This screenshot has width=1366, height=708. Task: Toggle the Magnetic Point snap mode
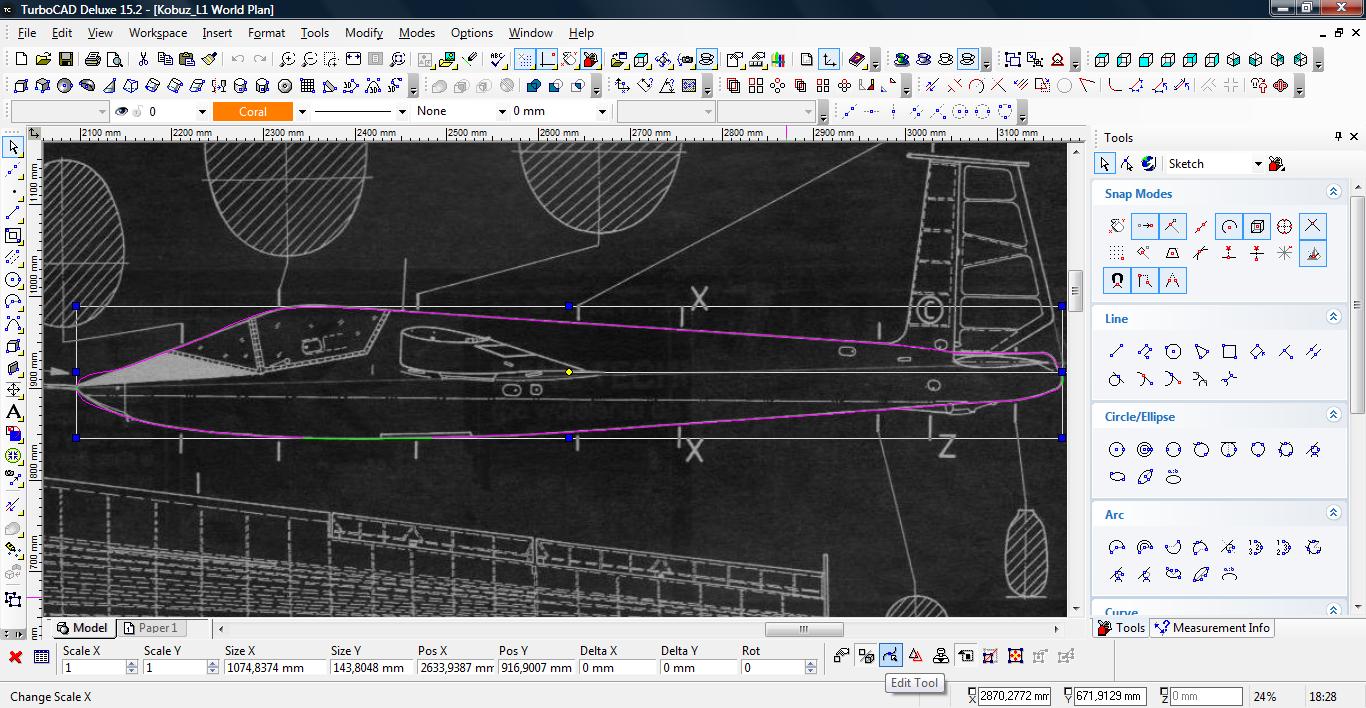point(1117,281)
